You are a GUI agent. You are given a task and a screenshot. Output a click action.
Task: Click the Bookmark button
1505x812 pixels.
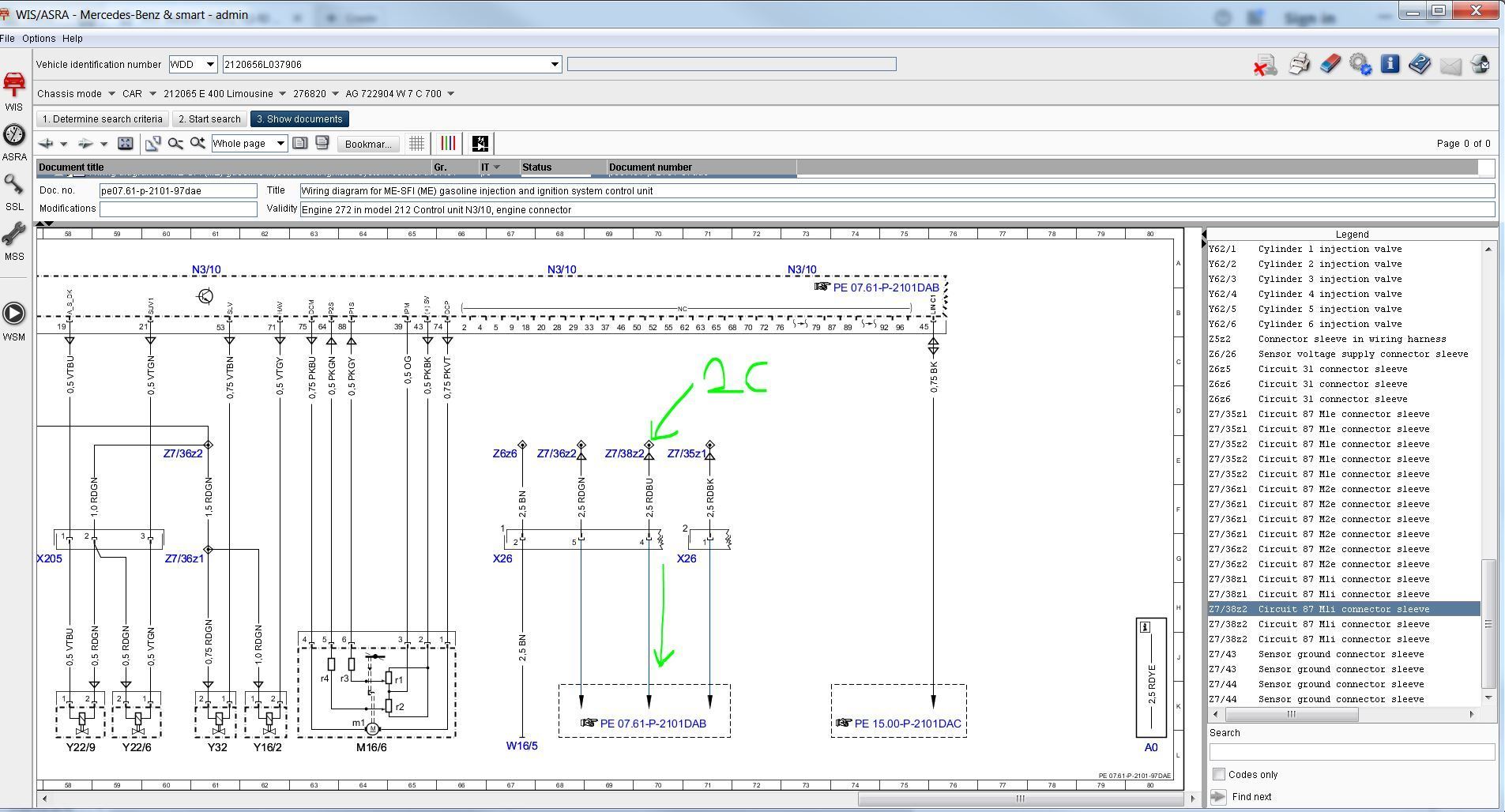tap(368, 144)
